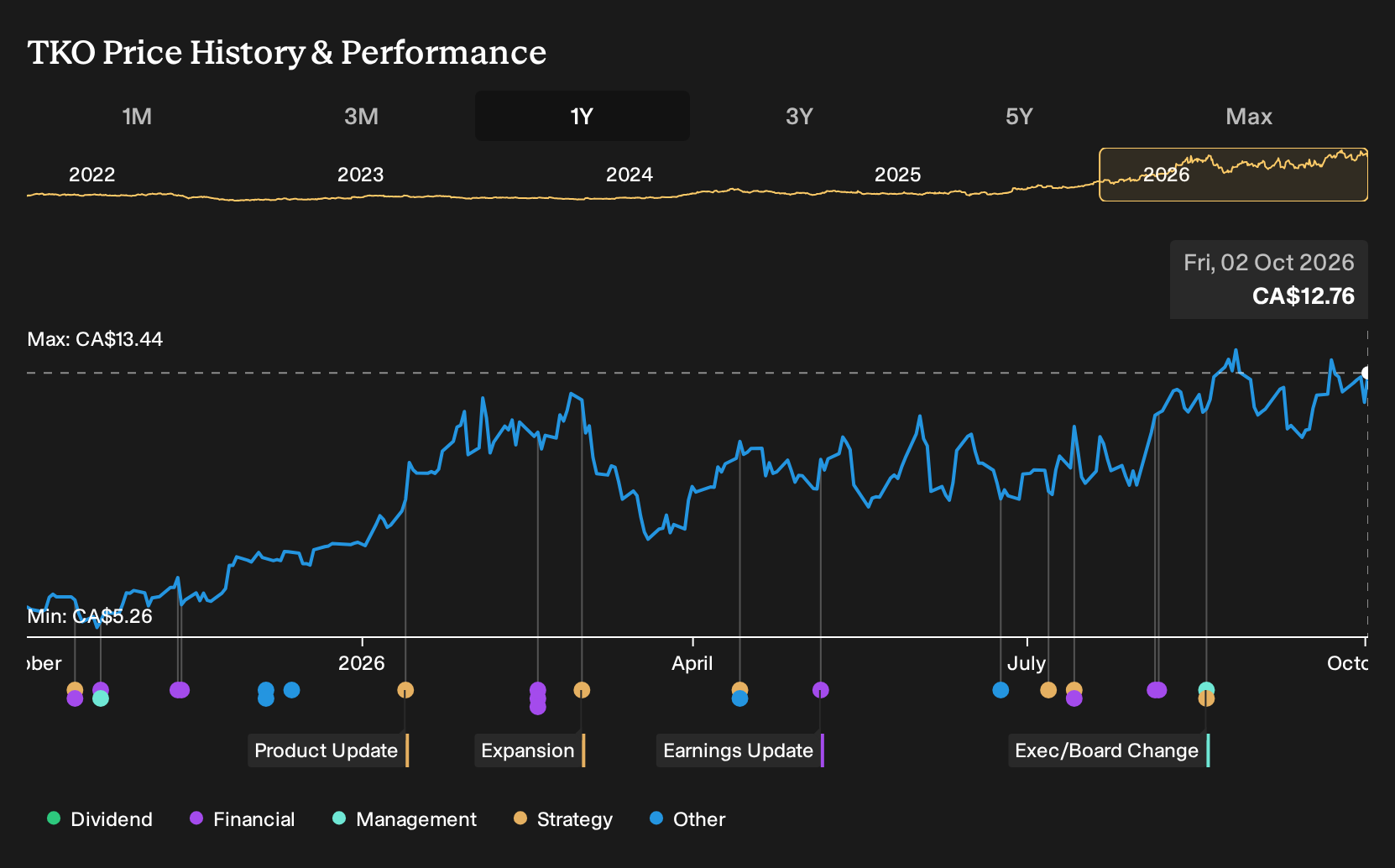Click the 2024 label in overview chart
The width and height of the screenshot is (1395, 868).
630,175
